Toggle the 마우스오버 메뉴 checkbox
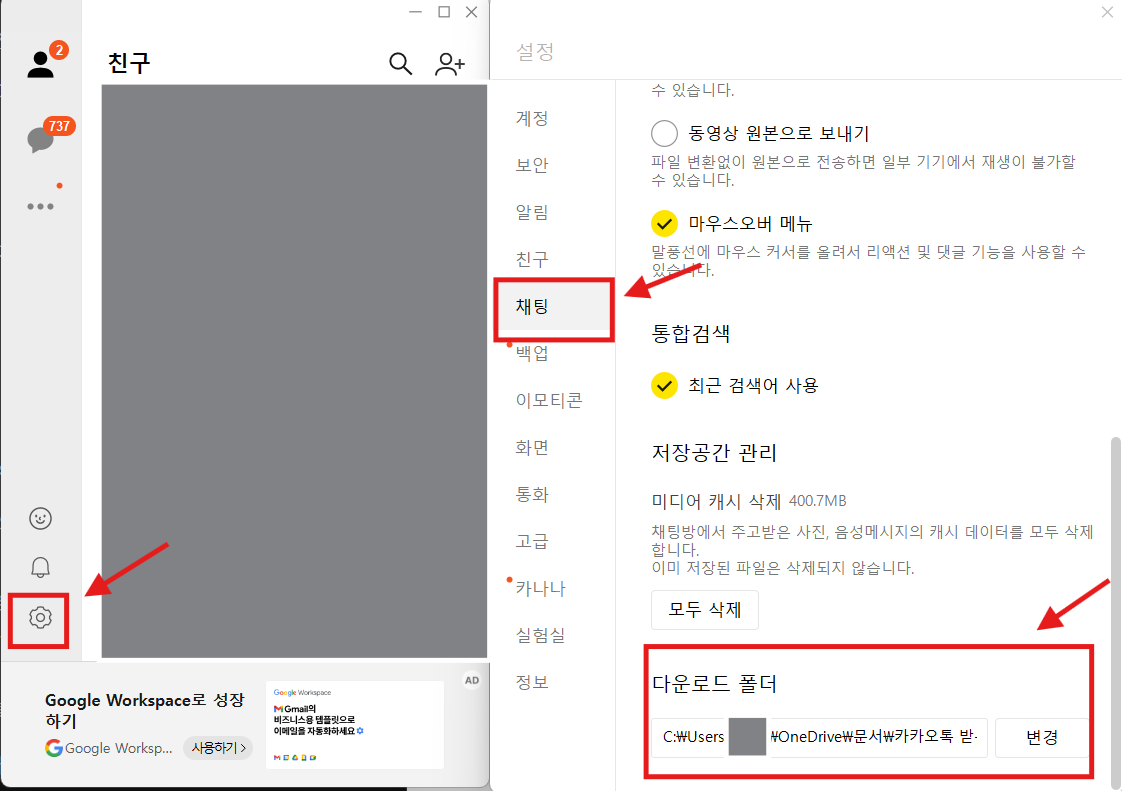 click(664, 223)
